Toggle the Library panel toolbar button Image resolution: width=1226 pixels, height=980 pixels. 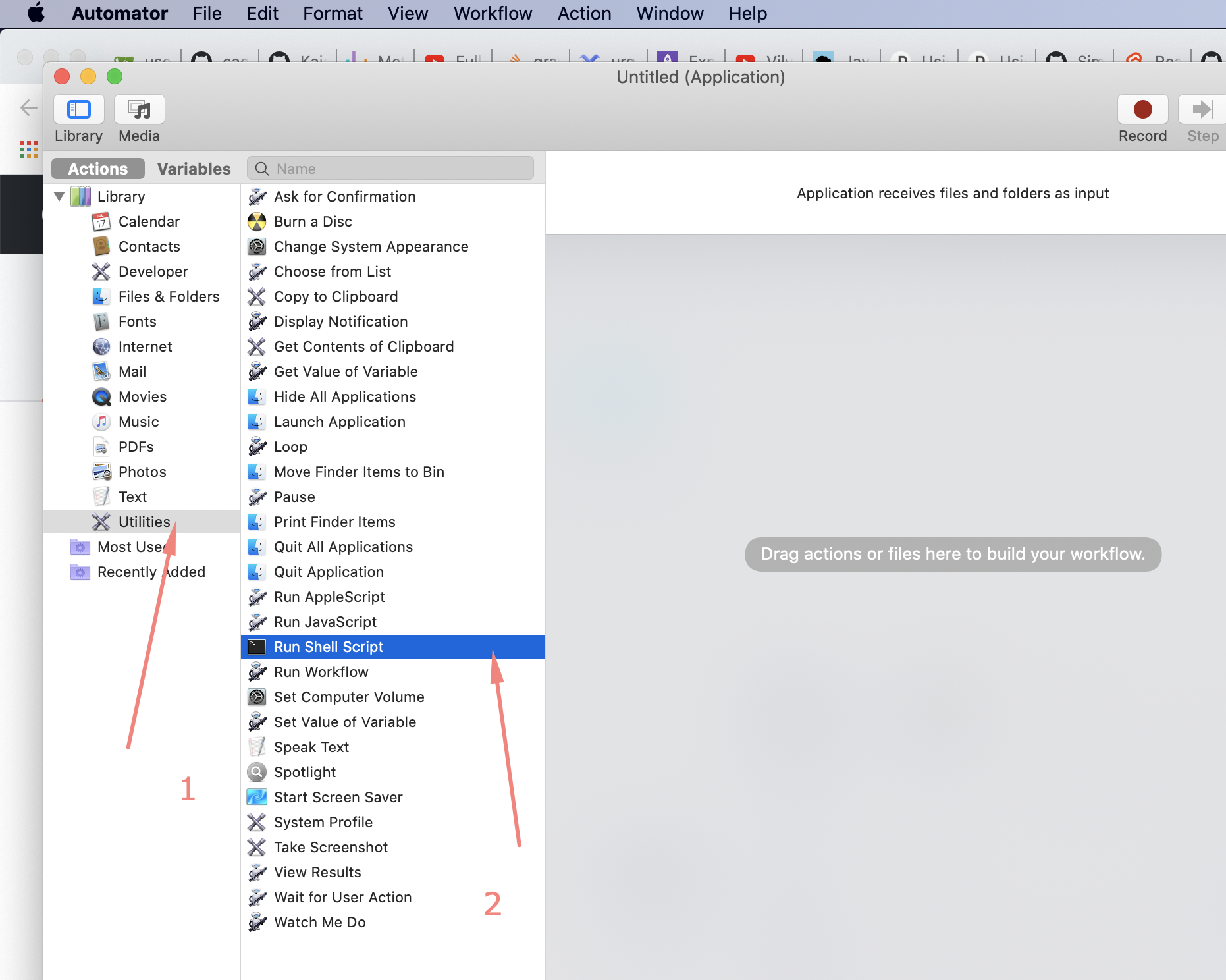78,109
